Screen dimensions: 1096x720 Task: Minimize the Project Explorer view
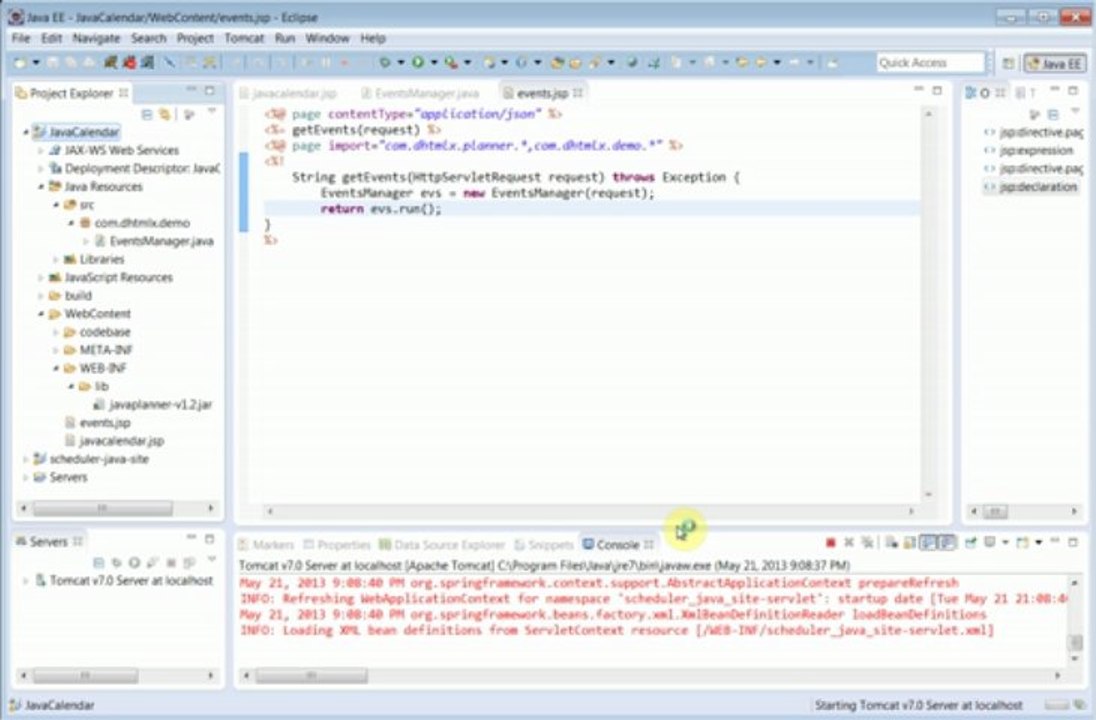click(x=191, y=90)
